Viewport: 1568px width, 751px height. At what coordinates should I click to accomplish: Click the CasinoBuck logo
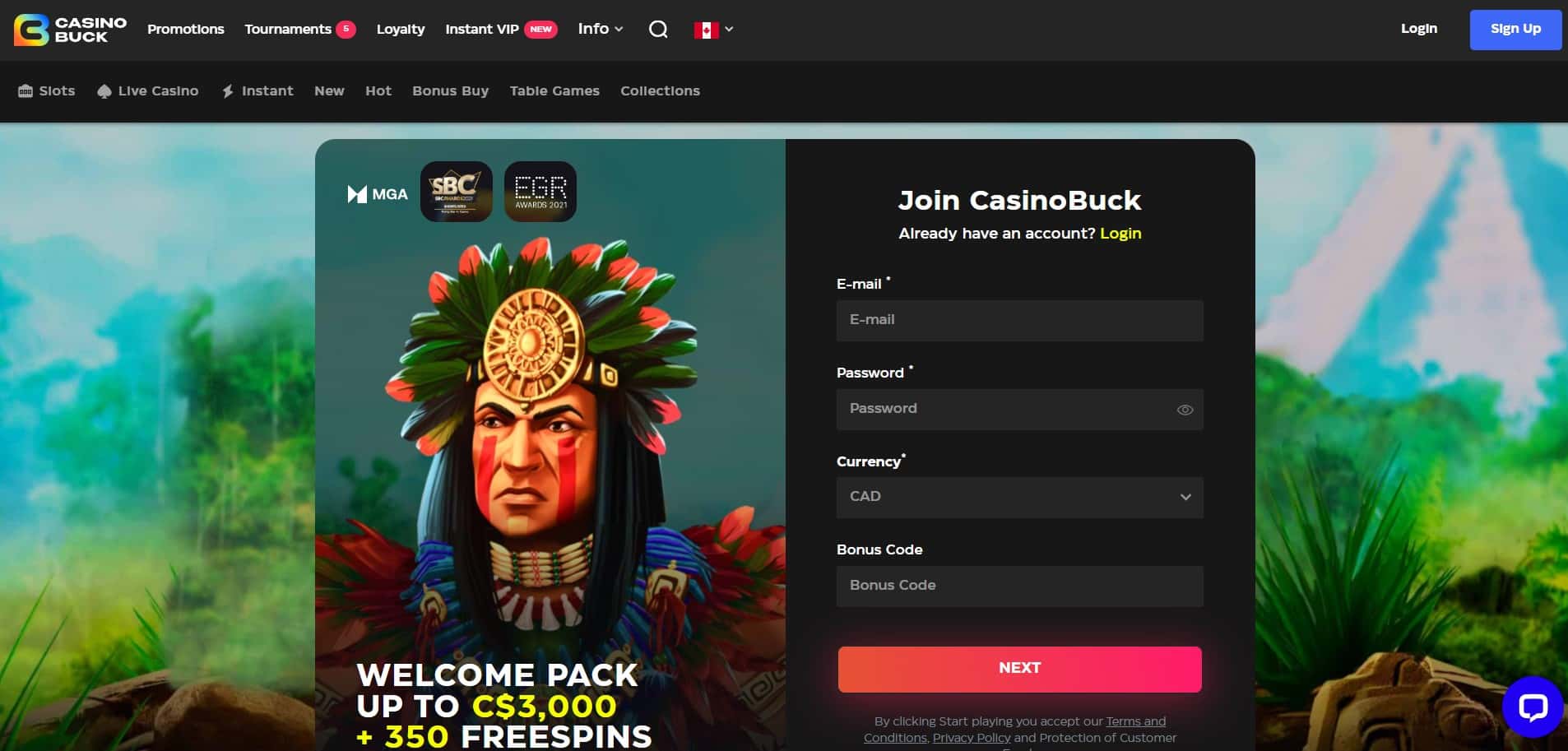(x=70, y=30)
